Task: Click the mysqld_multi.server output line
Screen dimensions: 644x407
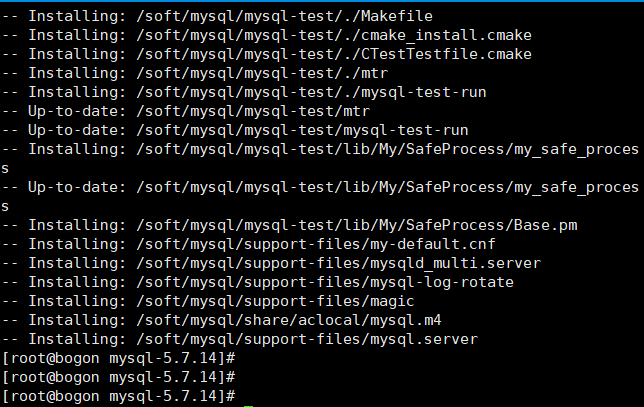Action: click(x=271, y=263)
